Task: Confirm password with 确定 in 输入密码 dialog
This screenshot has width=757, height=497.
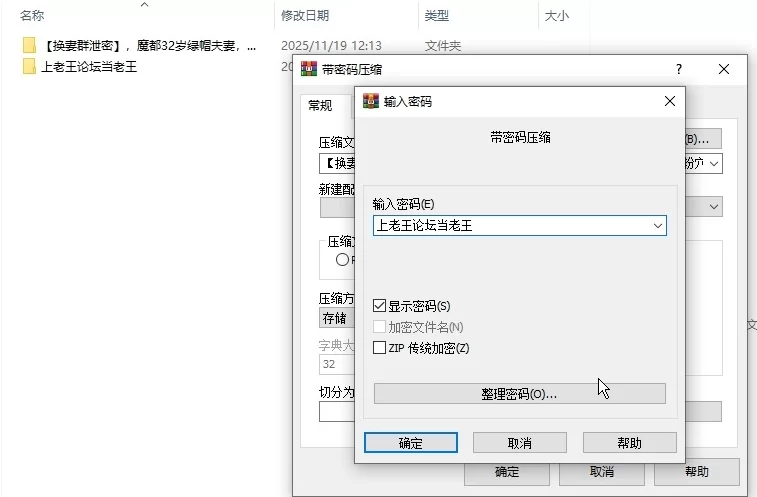Action: click(411, 443)
